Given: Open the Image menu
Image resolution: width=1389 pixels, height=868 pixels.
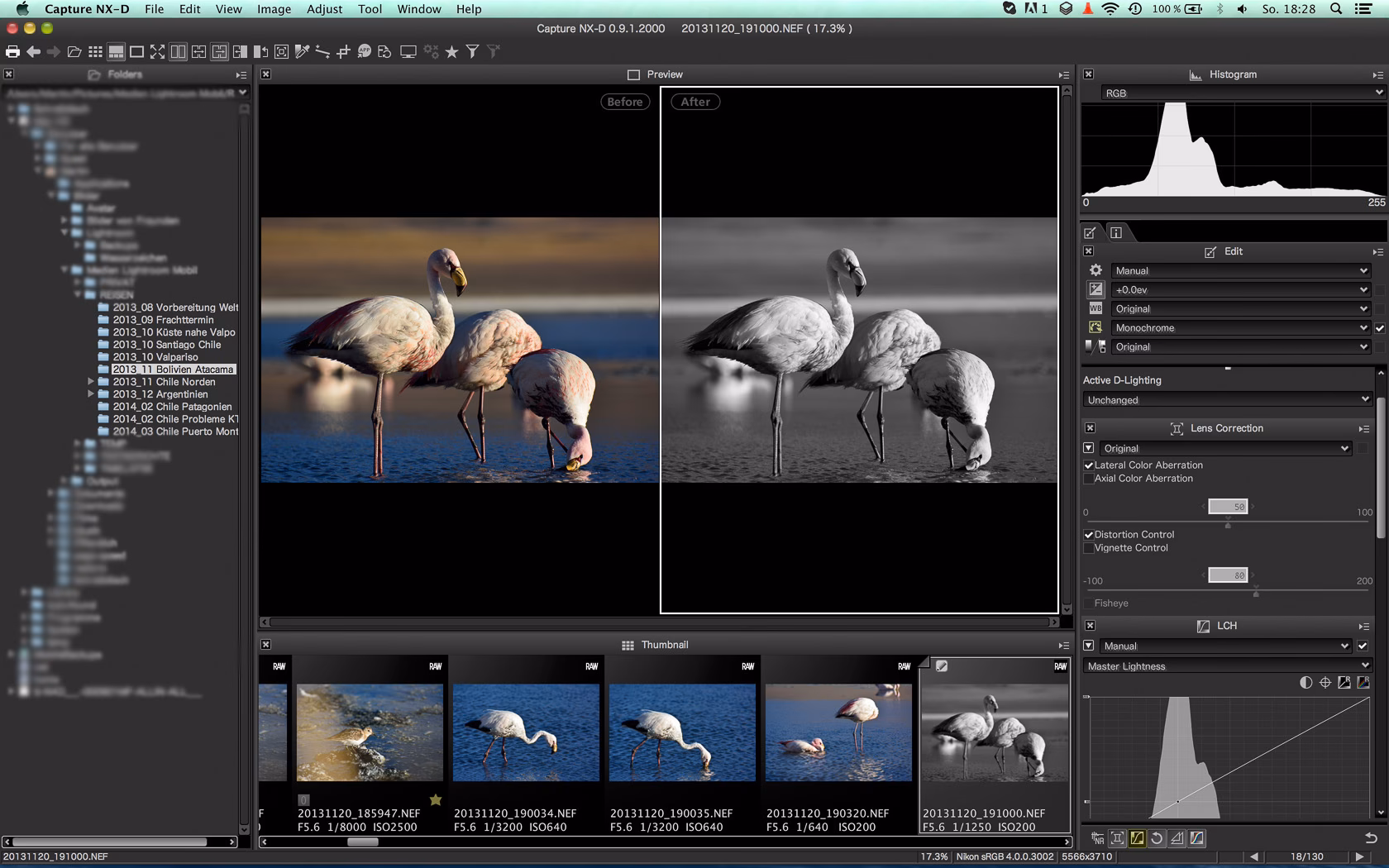Looking at the screenshot, I should click(x=274, y=9).
